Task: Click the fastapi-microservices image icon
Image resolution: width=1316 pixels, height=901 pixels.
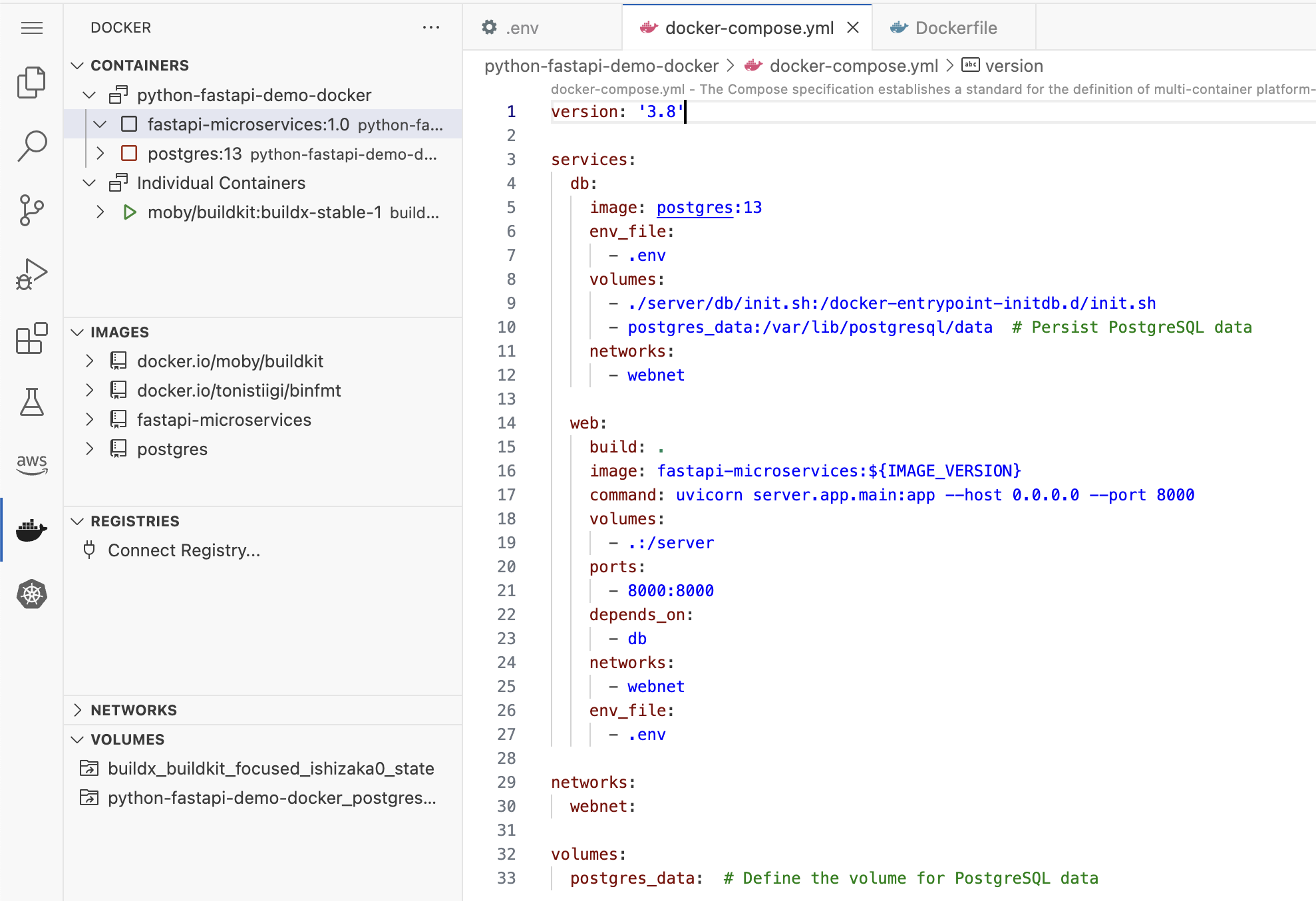Action: click(118, 420)
